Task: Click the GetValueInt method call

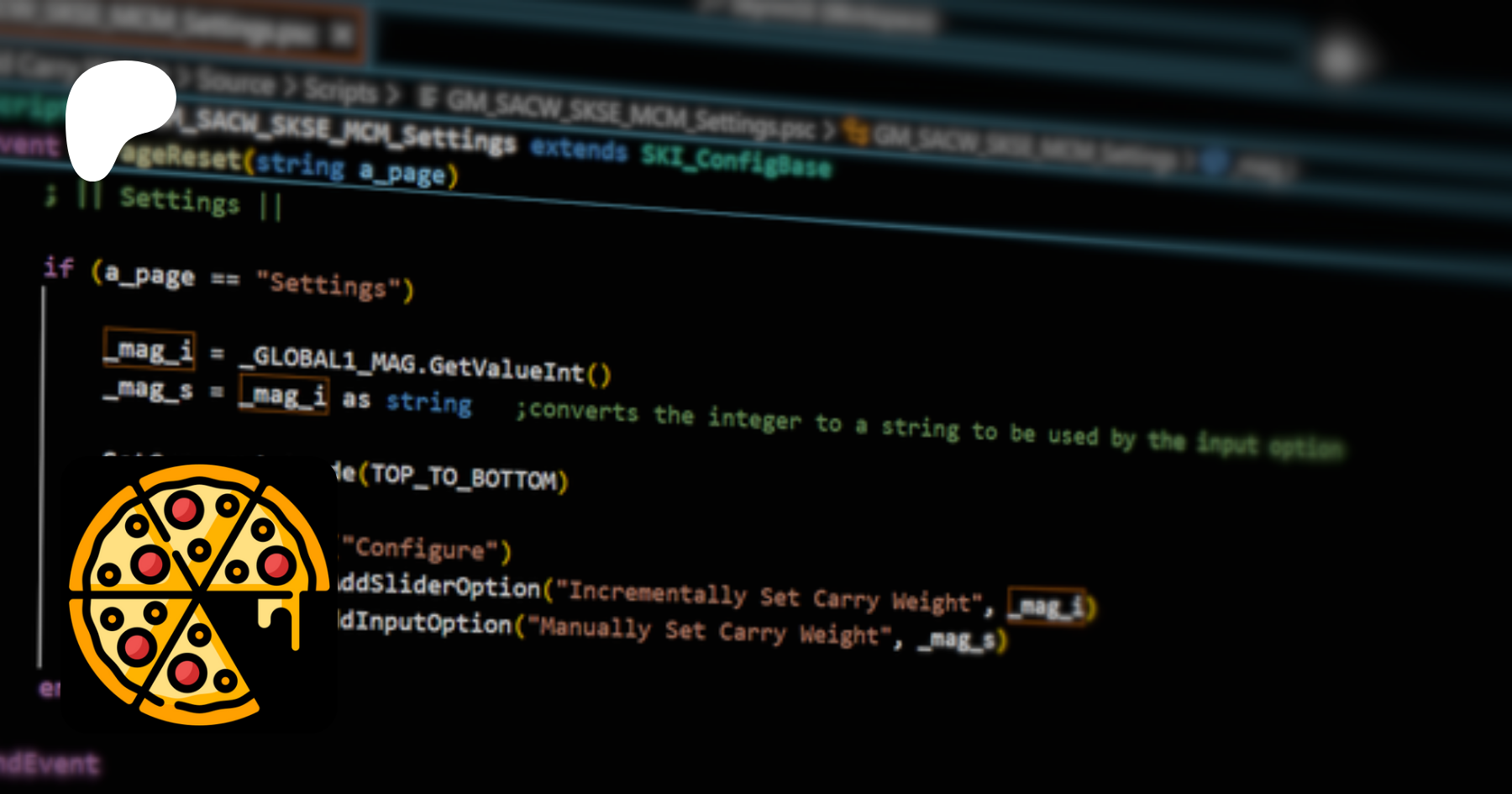Action: pos(506,368)
